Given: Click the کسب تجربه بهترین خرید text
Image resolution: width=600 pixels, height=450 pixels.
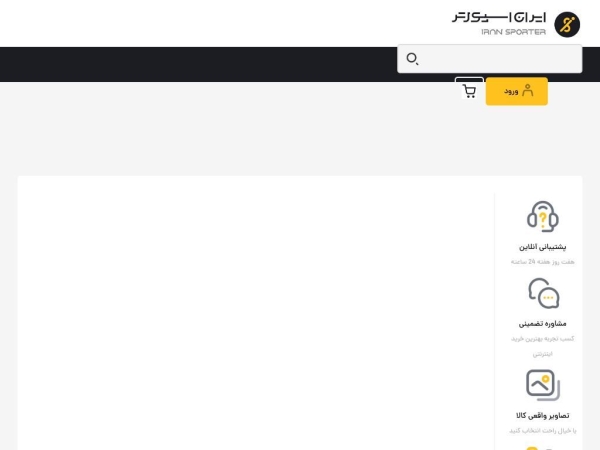Looking at the screenshot, I should click(x=543, y=339).
